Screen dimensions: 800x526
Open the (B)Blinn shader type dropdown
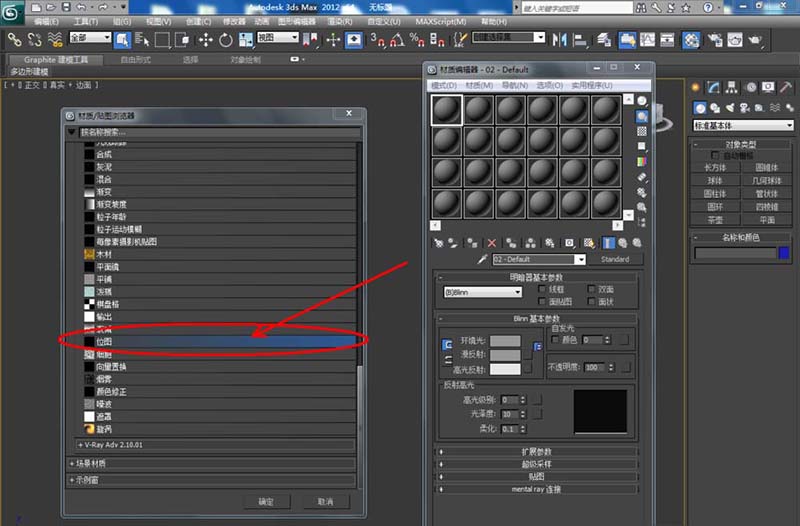point(482,292)
